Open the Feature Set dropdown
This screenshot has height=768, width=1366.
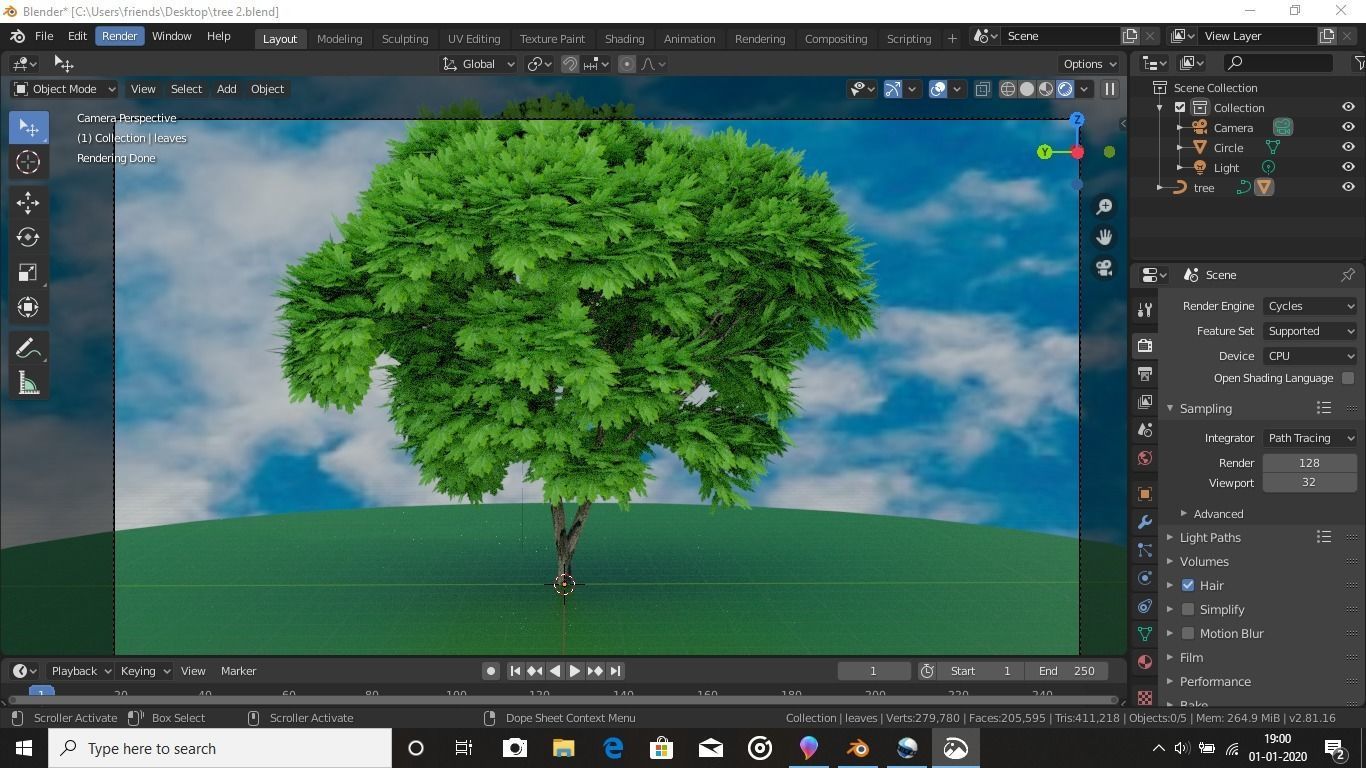(x=1310, y=331)
